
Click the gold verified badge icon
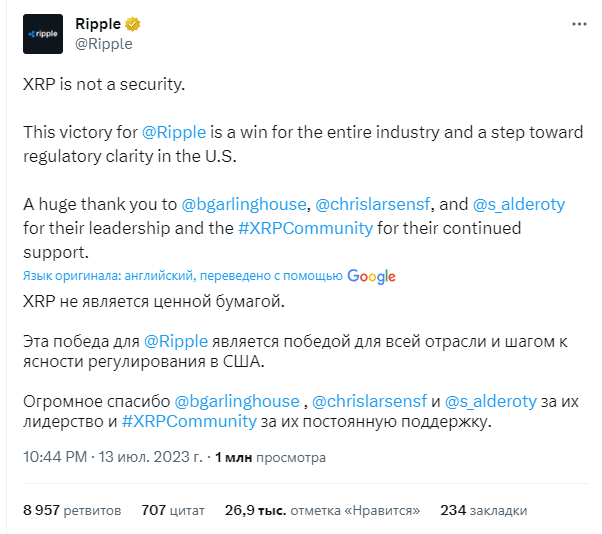point(131,24)
